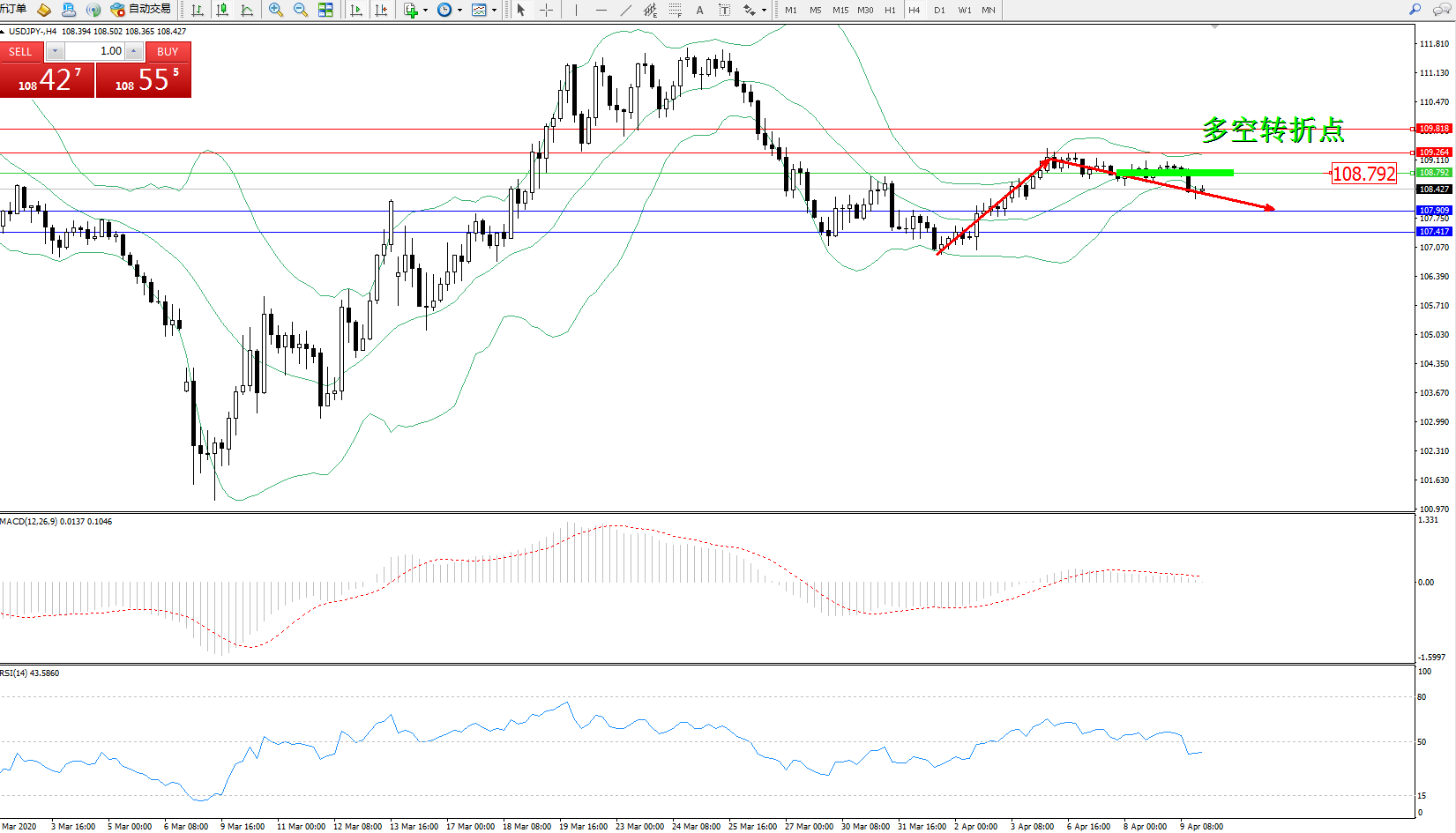
Task: Toggle auto trading (自动交易) button
Action: (x=141, y=10)
